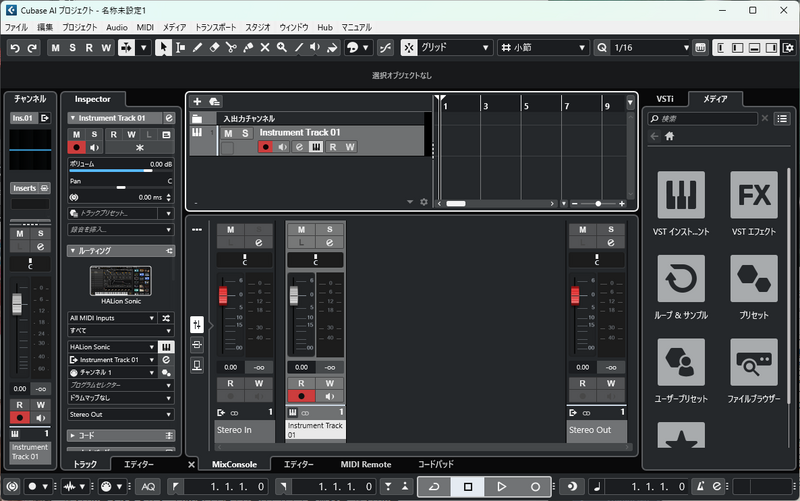Click Write W on Stereo In channel

pyautogui.click(x=259, y=383)
